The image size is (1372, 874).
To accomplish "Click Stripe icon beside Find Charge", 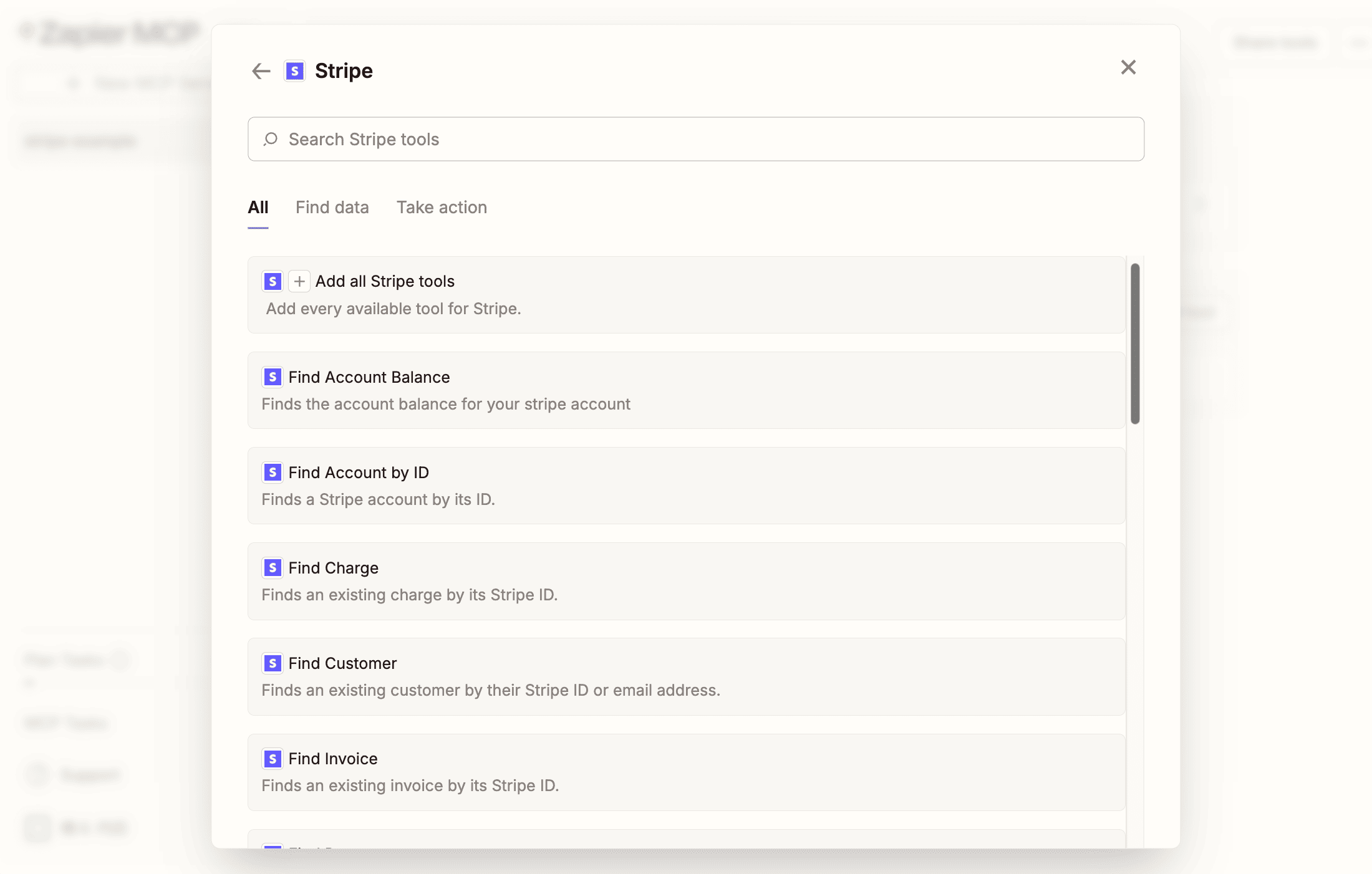I will (x=272, y=568).
